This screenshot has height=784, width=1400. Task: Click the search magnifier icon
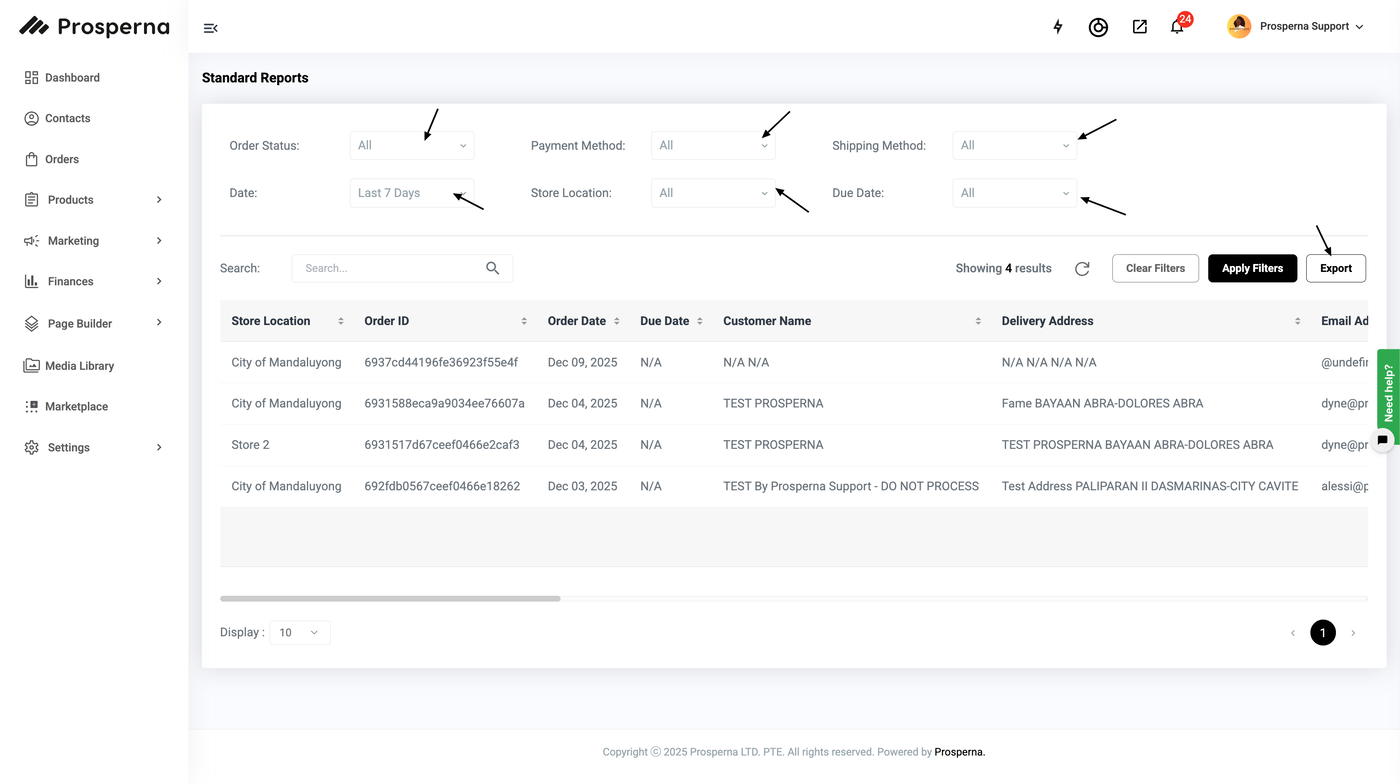[492, 268]
